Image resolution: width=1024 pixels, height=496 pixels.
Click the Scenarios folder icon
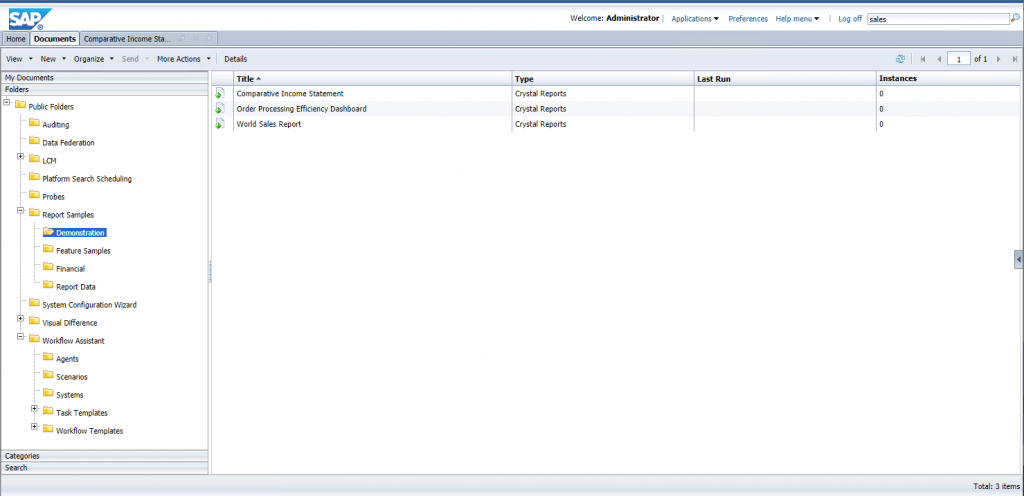coord(48,376)
